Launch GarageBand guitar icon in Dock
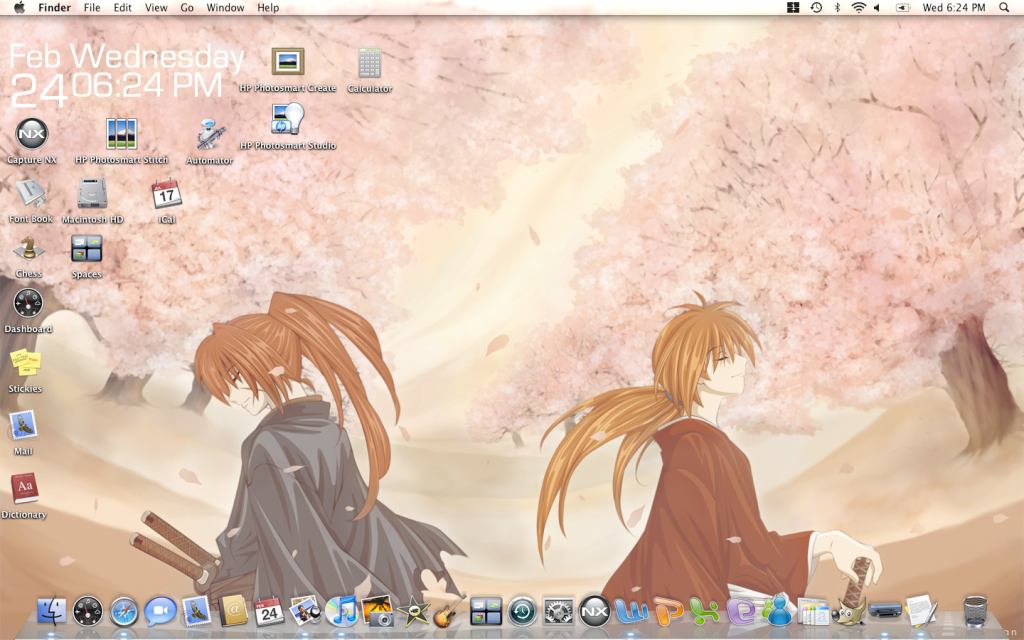This screenshot has height=640, width=1024. point(449,611)
